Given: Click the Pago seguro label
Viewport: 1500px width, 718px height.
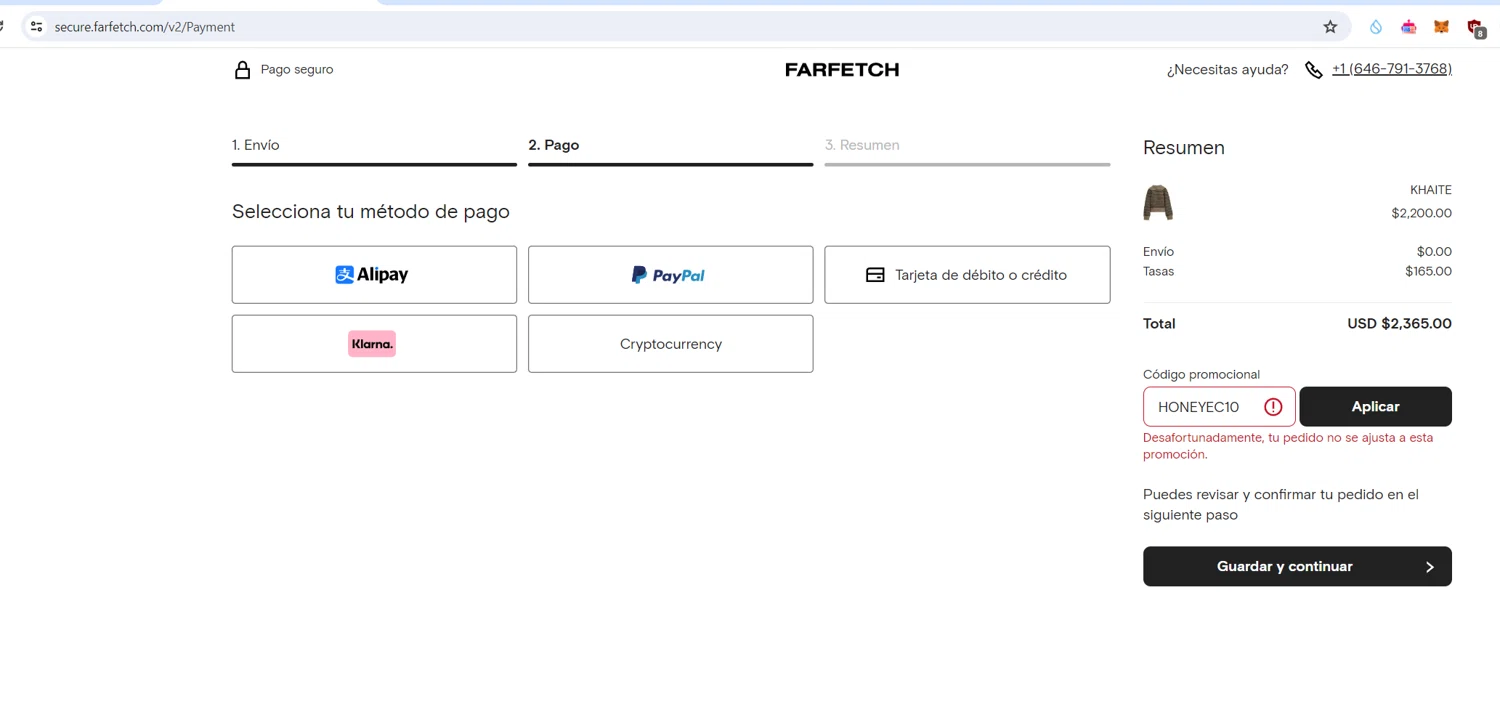Looking at the screenshot, I should tap(297, 69).
